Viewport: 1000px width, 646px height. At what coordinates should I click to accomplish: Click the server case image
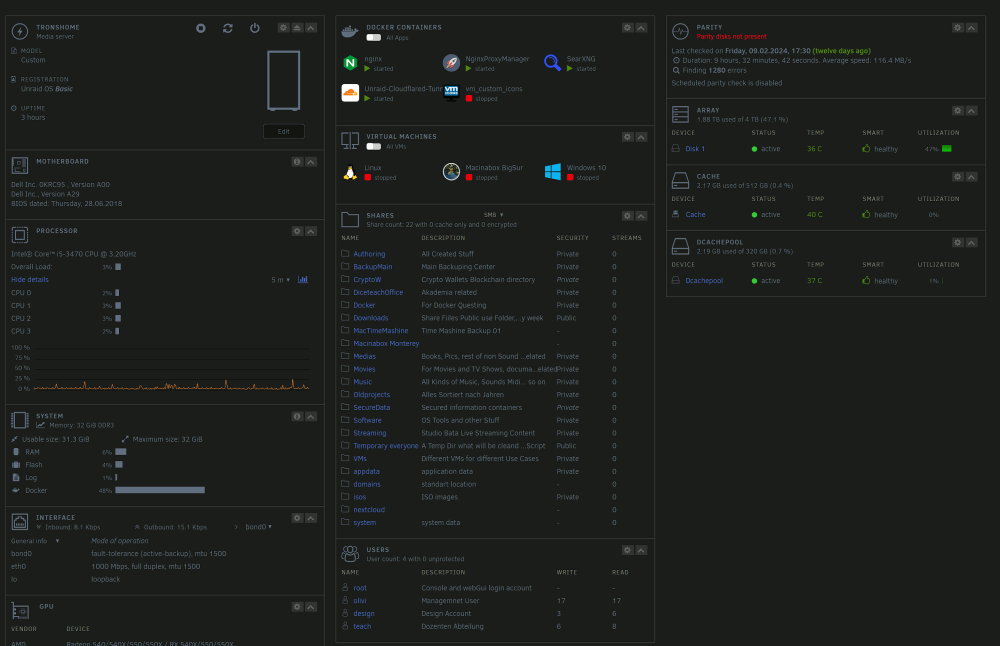284,80
